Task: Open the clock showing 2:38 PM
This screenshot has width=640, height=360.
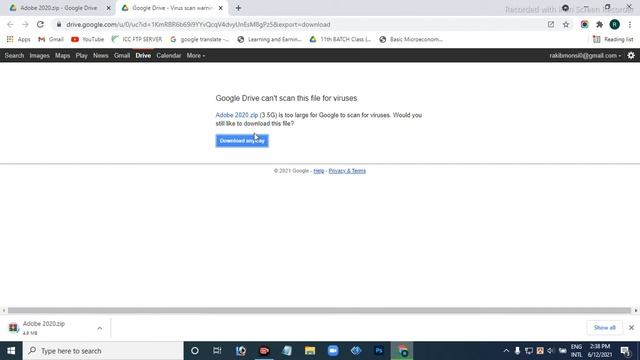Action: [600, 351]
